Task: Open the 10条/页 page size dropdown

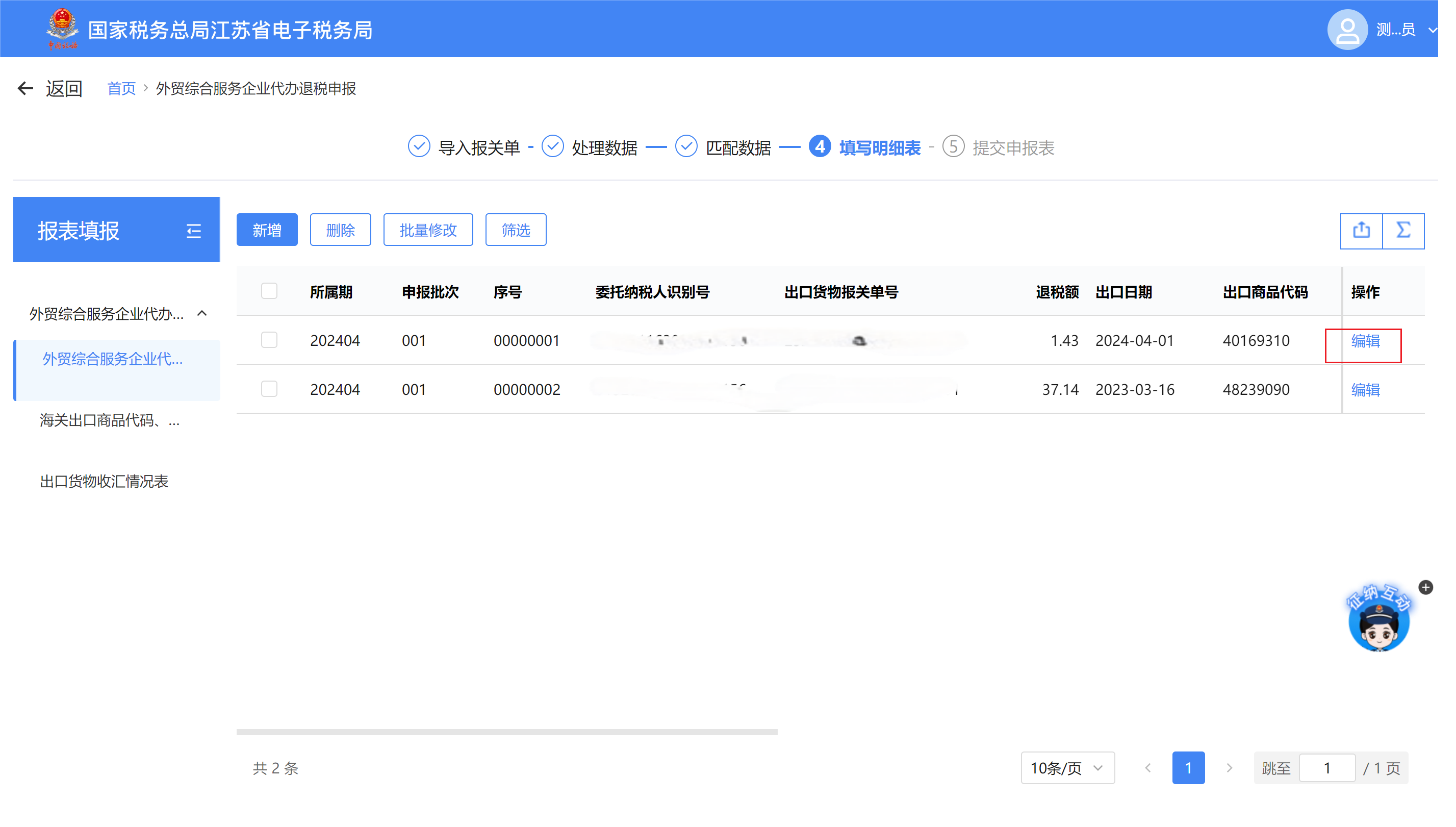Action: (x=1067, y=768)
